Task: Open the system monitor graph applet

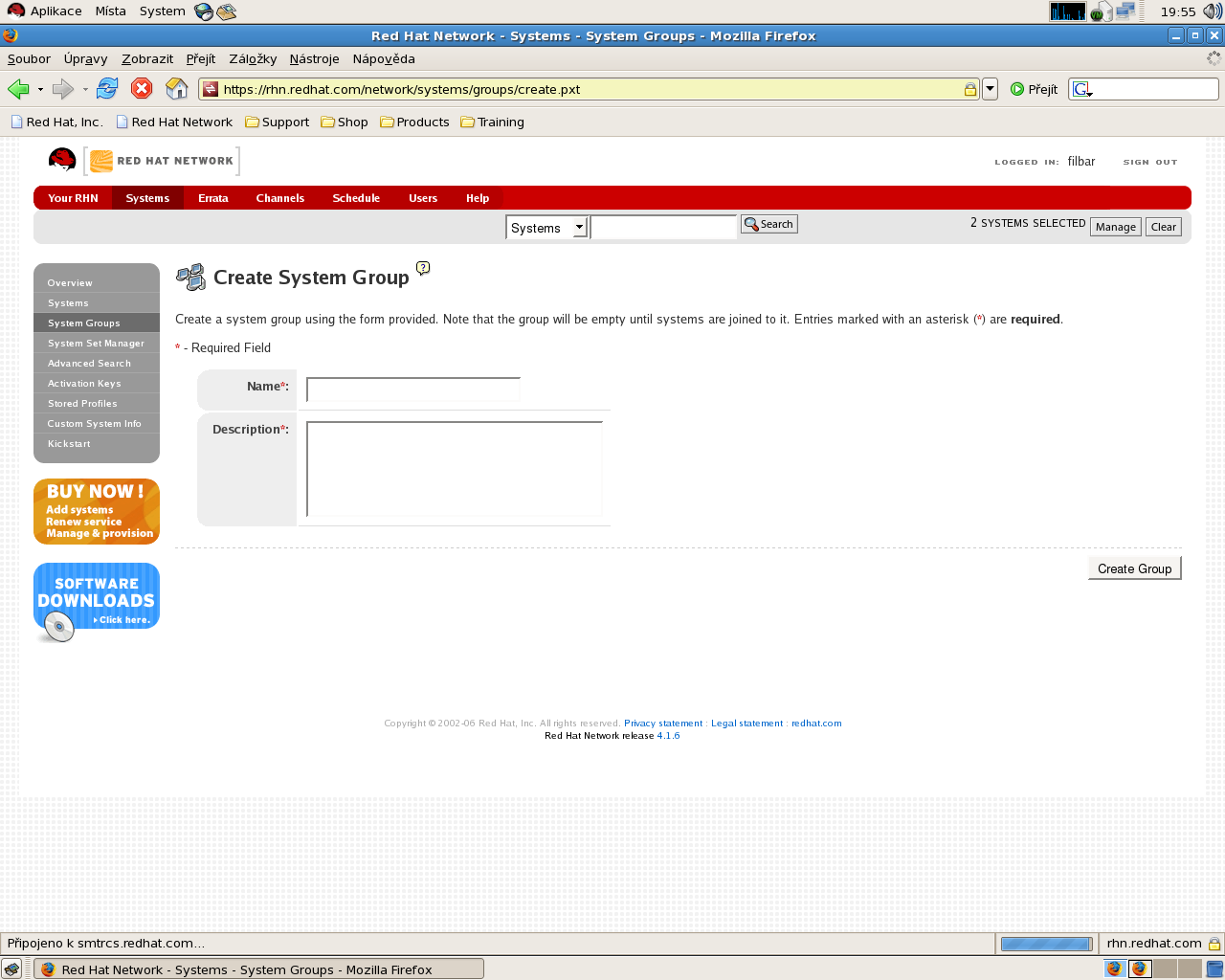Action: click(1068, 11)
